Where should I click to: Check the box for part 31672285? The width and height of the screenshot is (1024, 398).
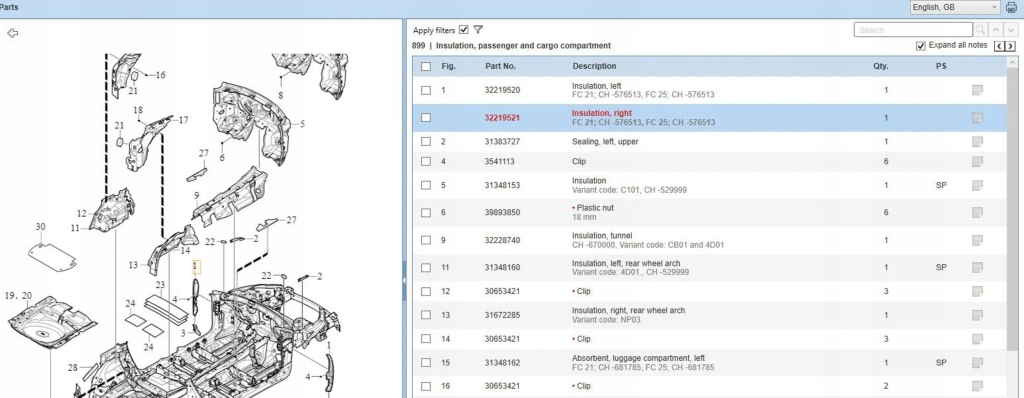(x=426, y=315)
